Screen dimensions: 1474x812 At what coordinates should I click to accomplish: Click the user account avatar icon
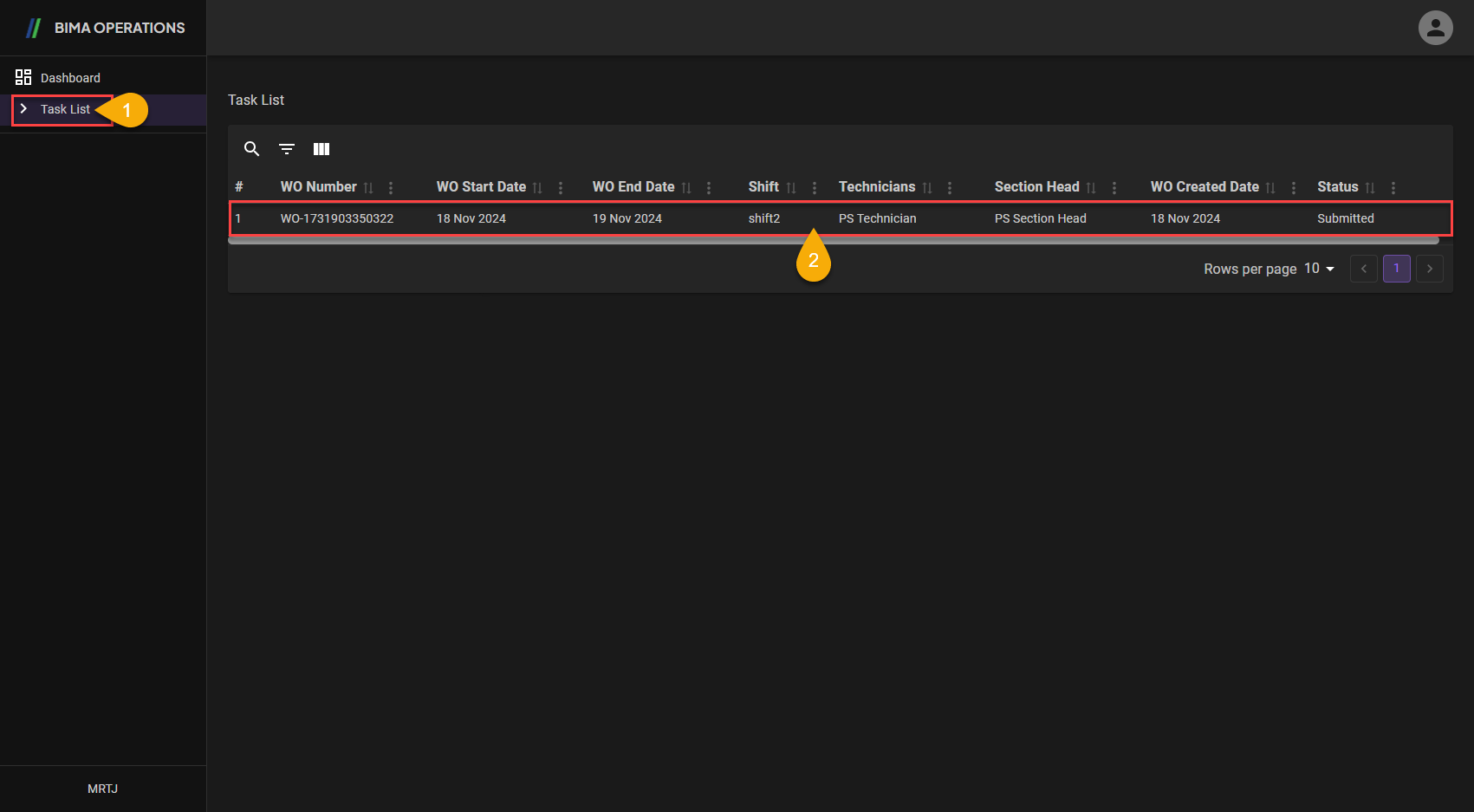point(1435,28)
